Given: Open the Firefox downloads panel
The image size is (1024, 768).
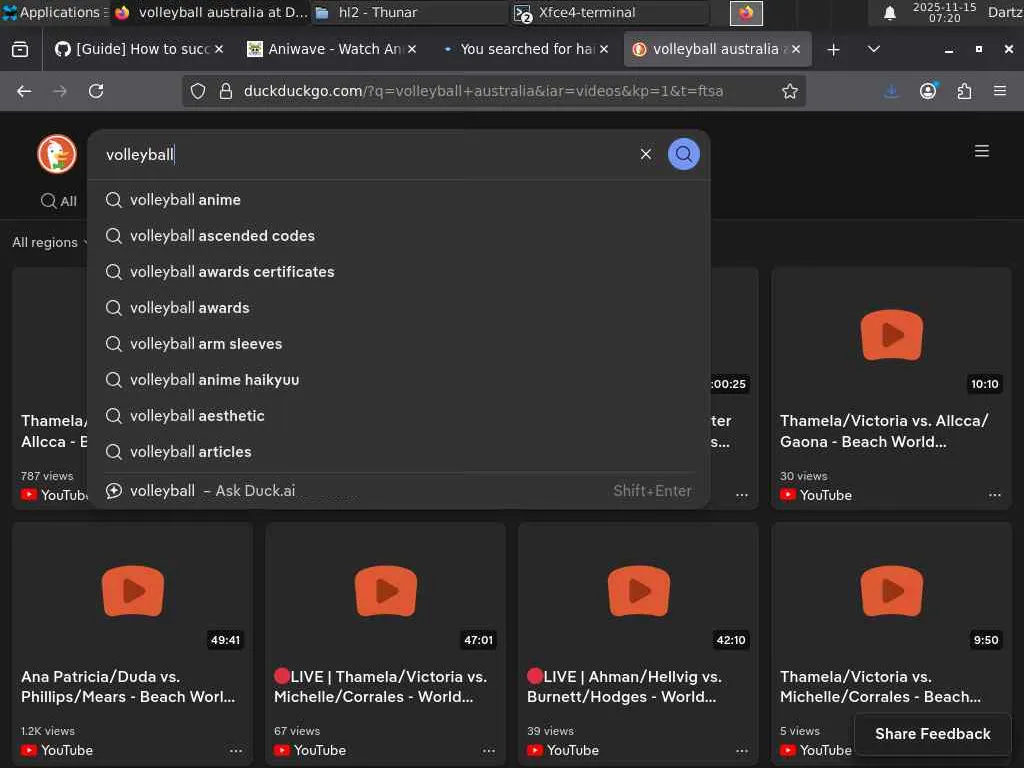Looking at the screenshot, I should click(891, 91).
